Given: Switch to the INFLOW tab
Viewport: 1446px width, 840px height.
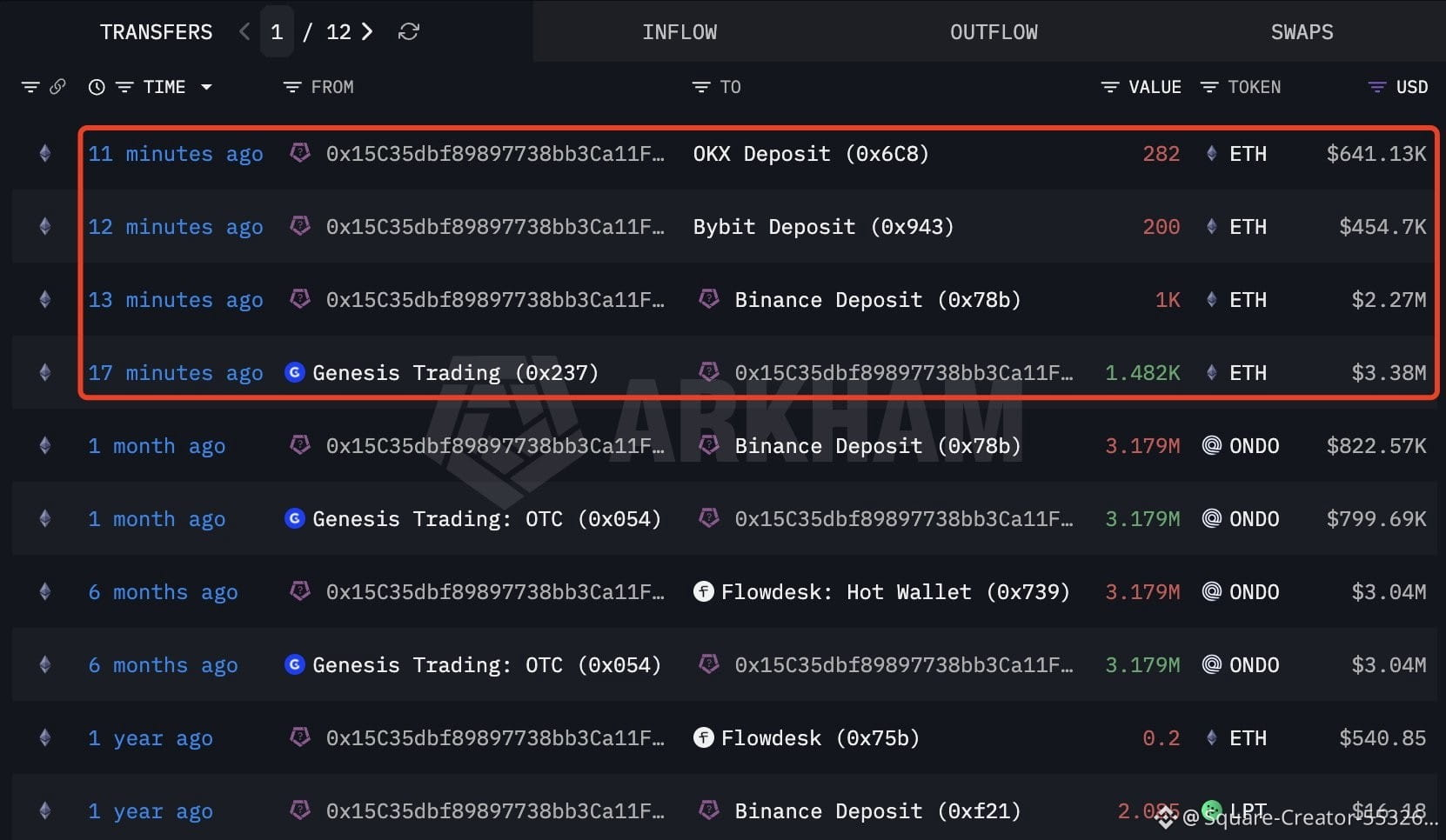Looking at the screenshot, I should (679, 32).
